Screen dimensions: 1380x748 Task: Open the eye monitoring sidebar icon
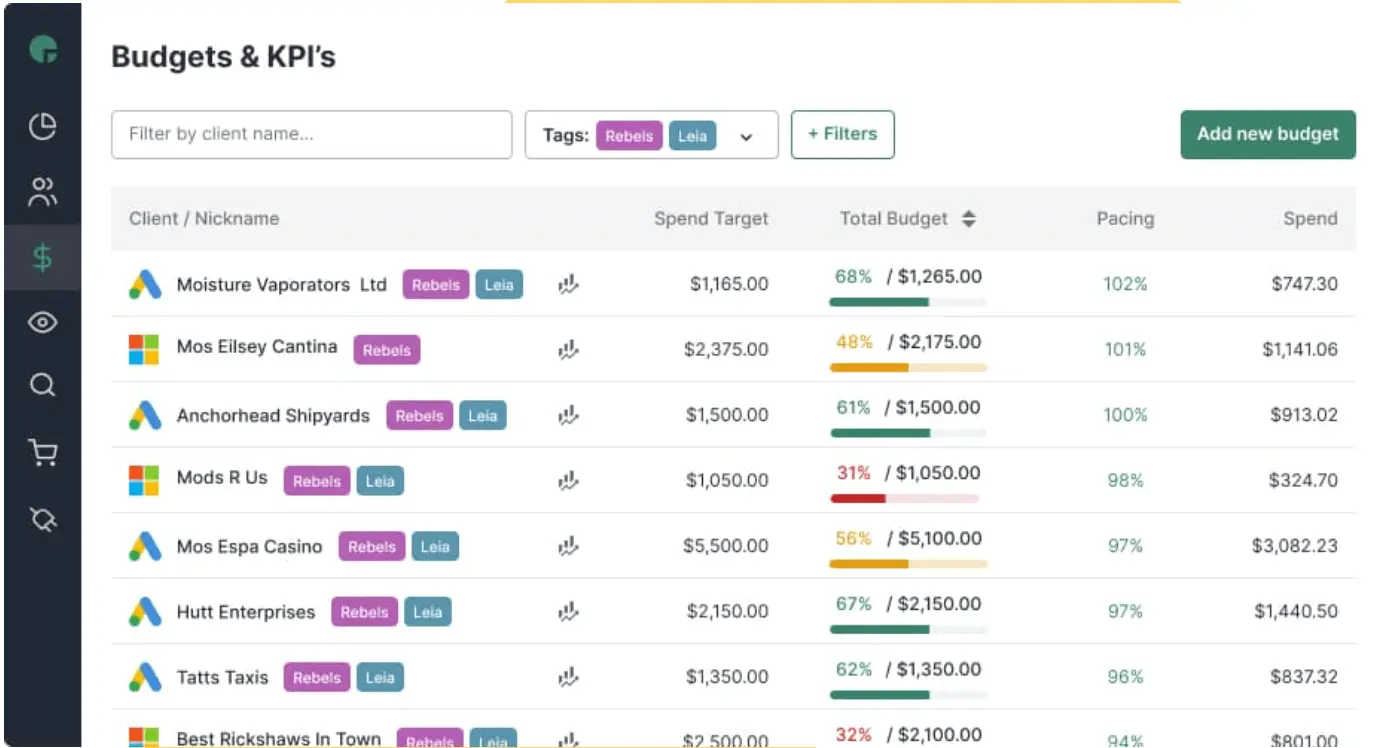pos(42,322)
